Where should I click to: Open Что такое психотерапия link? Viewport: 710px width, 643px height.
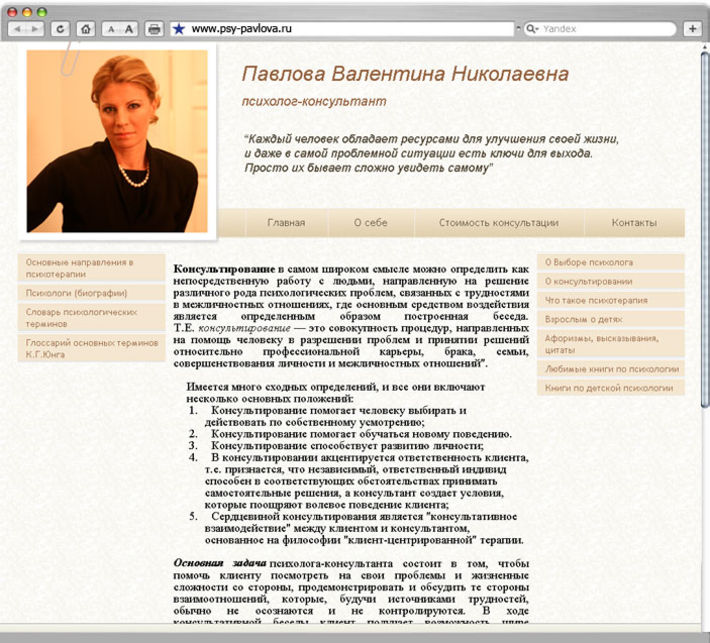[611, 300]
